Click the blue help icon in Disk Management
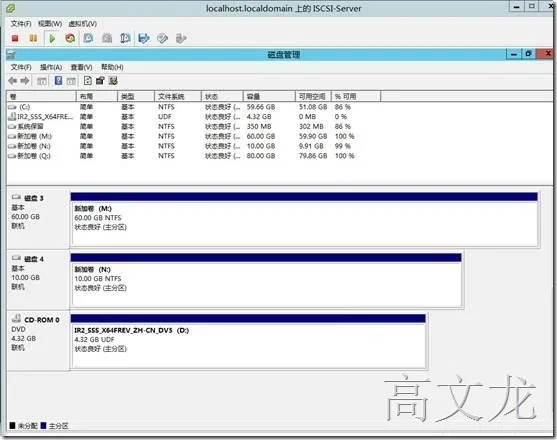557x440 pixels. tap(58, 81)
